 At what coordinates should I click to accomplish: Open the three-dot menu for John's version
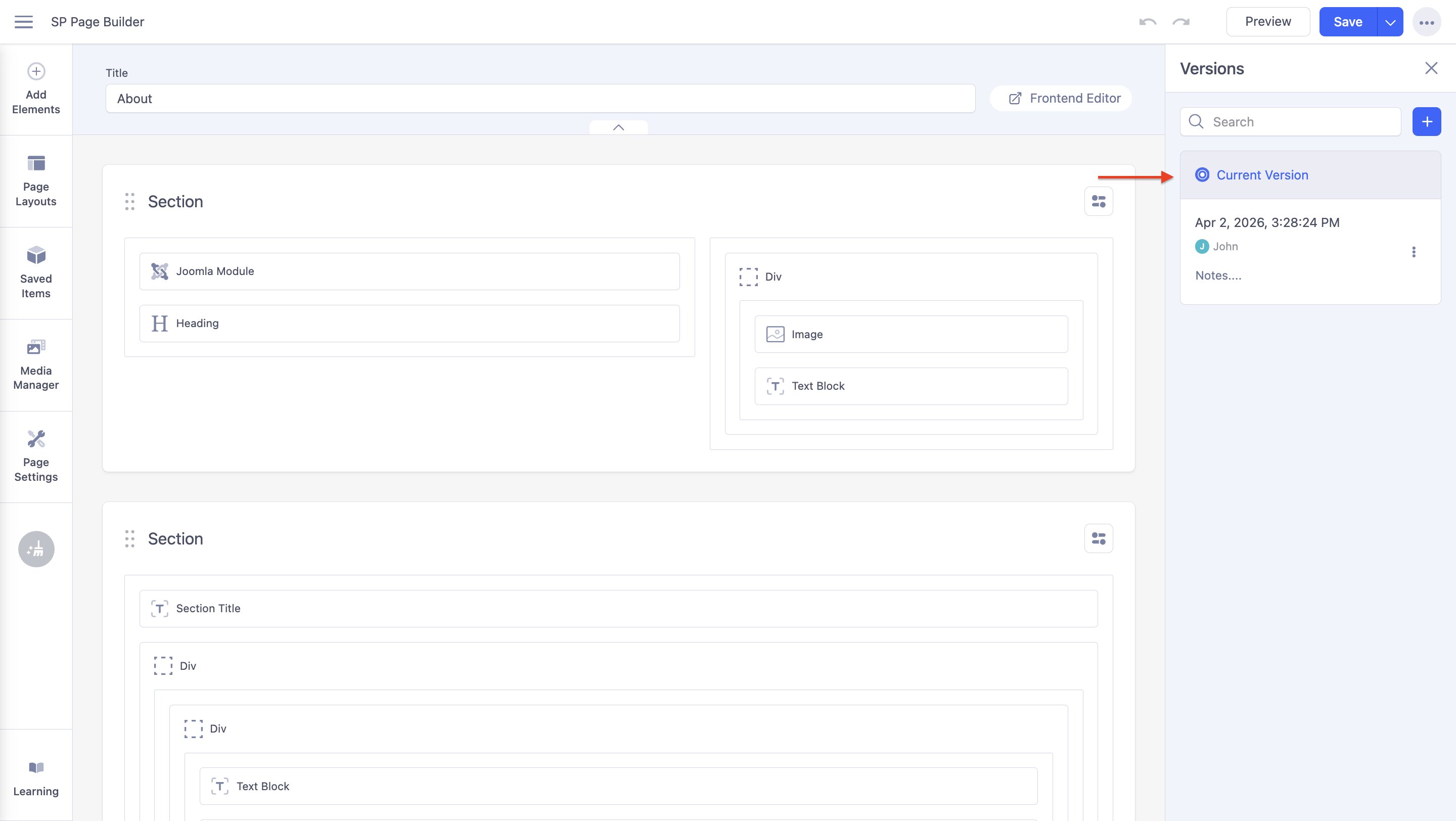click(x=1414, y=252)
